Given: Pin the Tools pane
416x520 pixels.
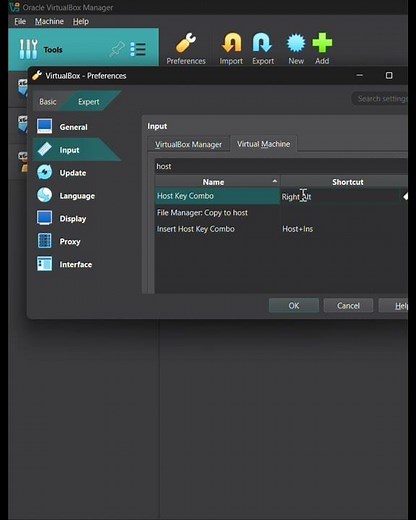Looking at the screenshot, I should 117,49.
